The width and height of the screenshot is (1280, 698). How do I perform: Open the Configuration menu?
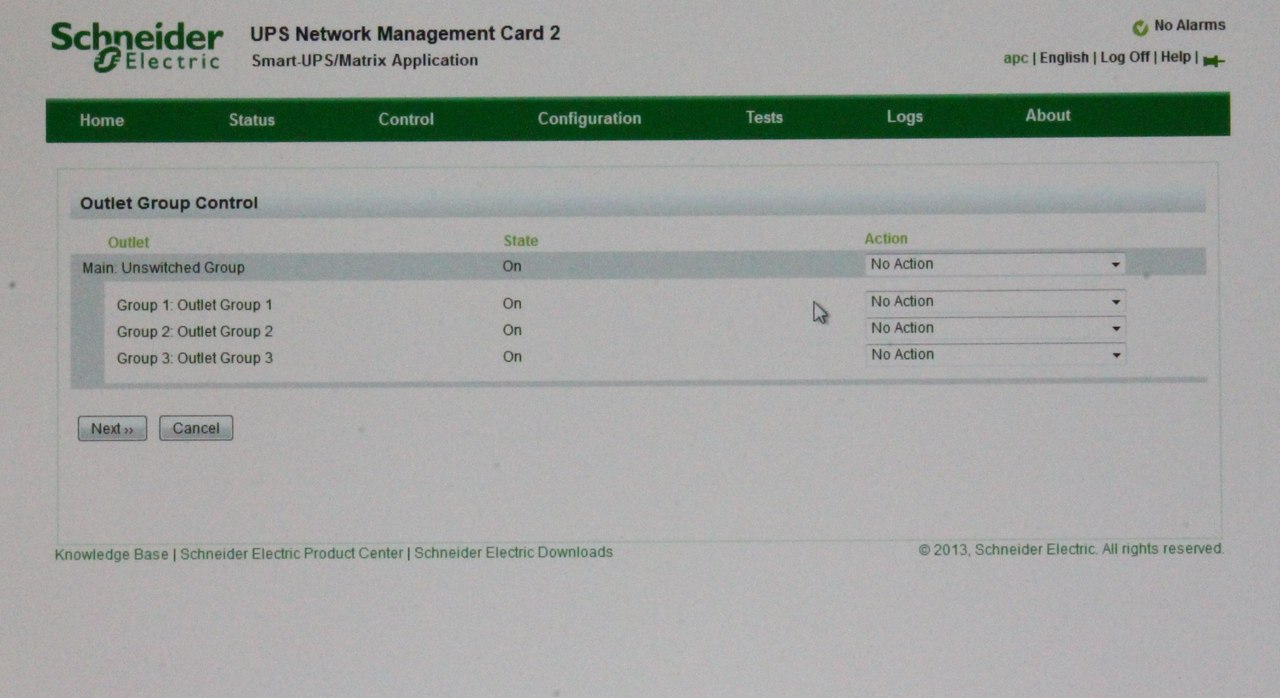pos(589,118)
